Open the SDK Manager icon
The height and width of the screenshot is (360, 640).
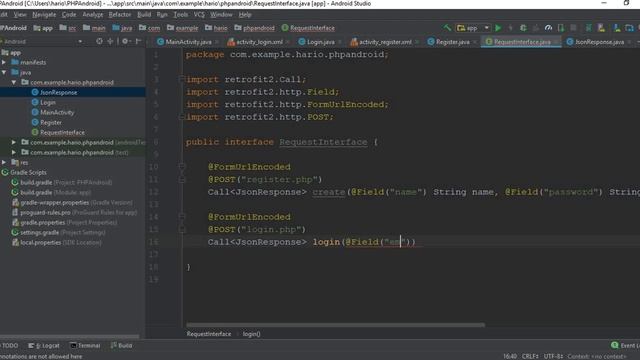(x=617, y=28)
